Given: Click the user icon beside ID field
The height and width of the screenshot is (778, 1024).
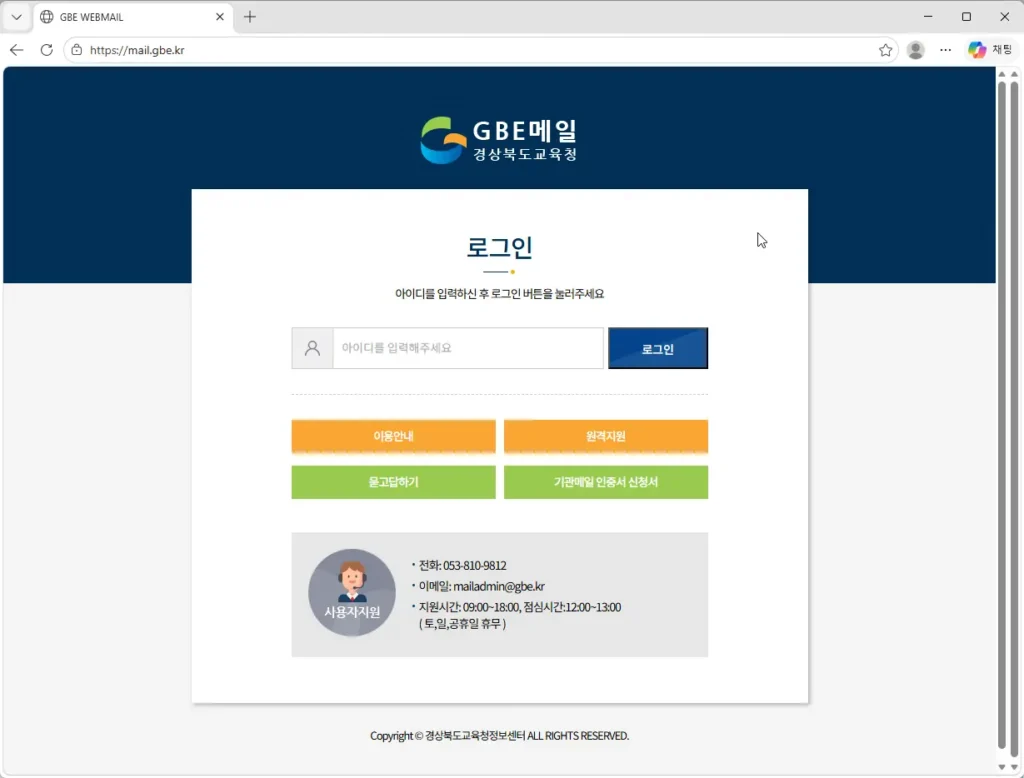Looking at the screenshot, I should pyautogui.click(x=312, y=348).
